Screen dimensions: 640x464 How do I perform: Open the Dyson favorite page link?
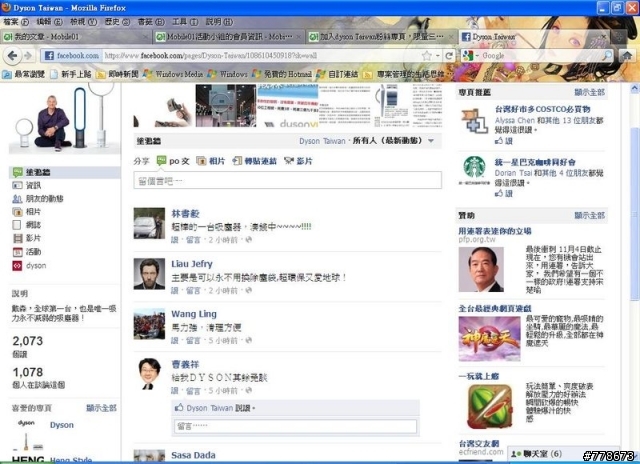pos(62,425)
